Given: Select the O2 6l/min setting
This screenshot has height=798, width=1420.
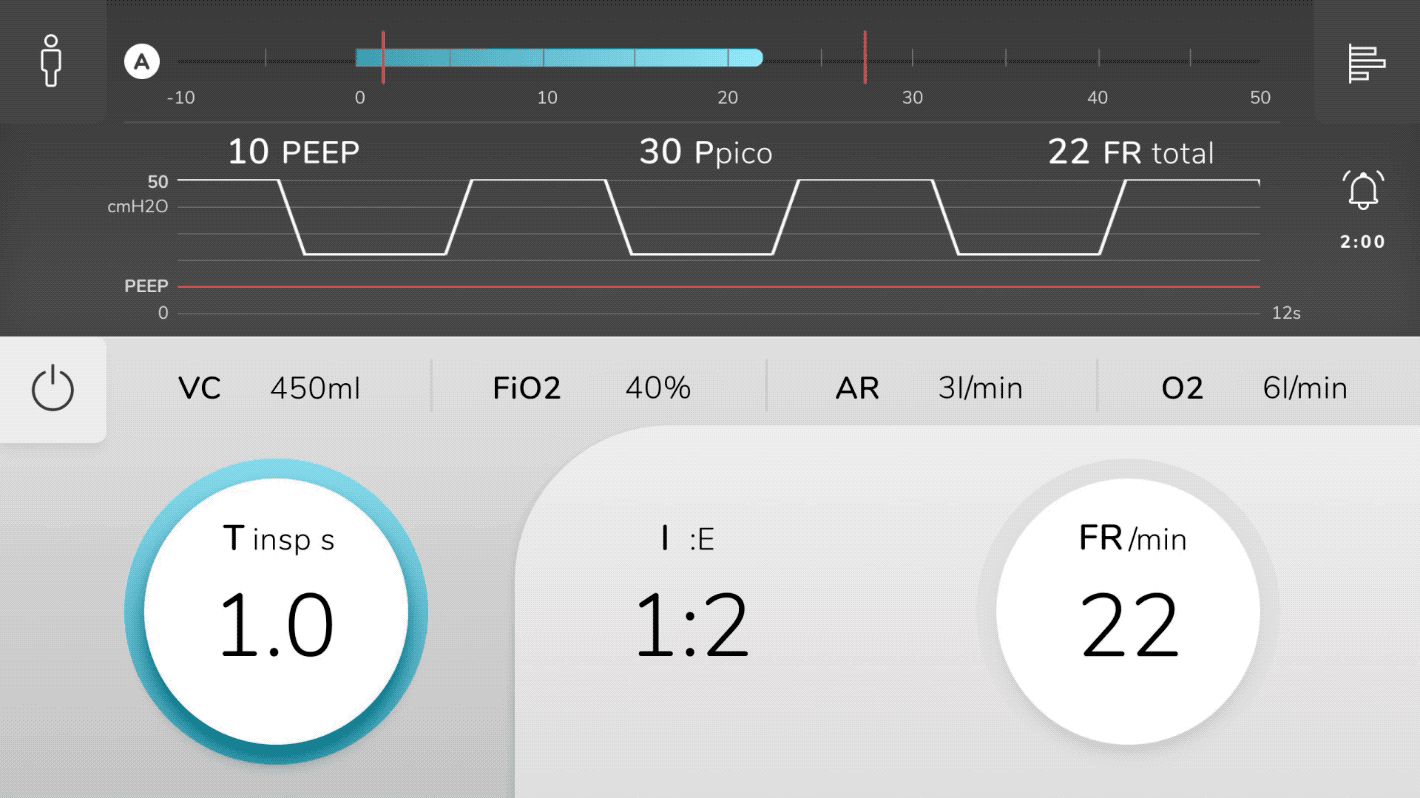Looking at the screenshot, I should (1254, 388).
